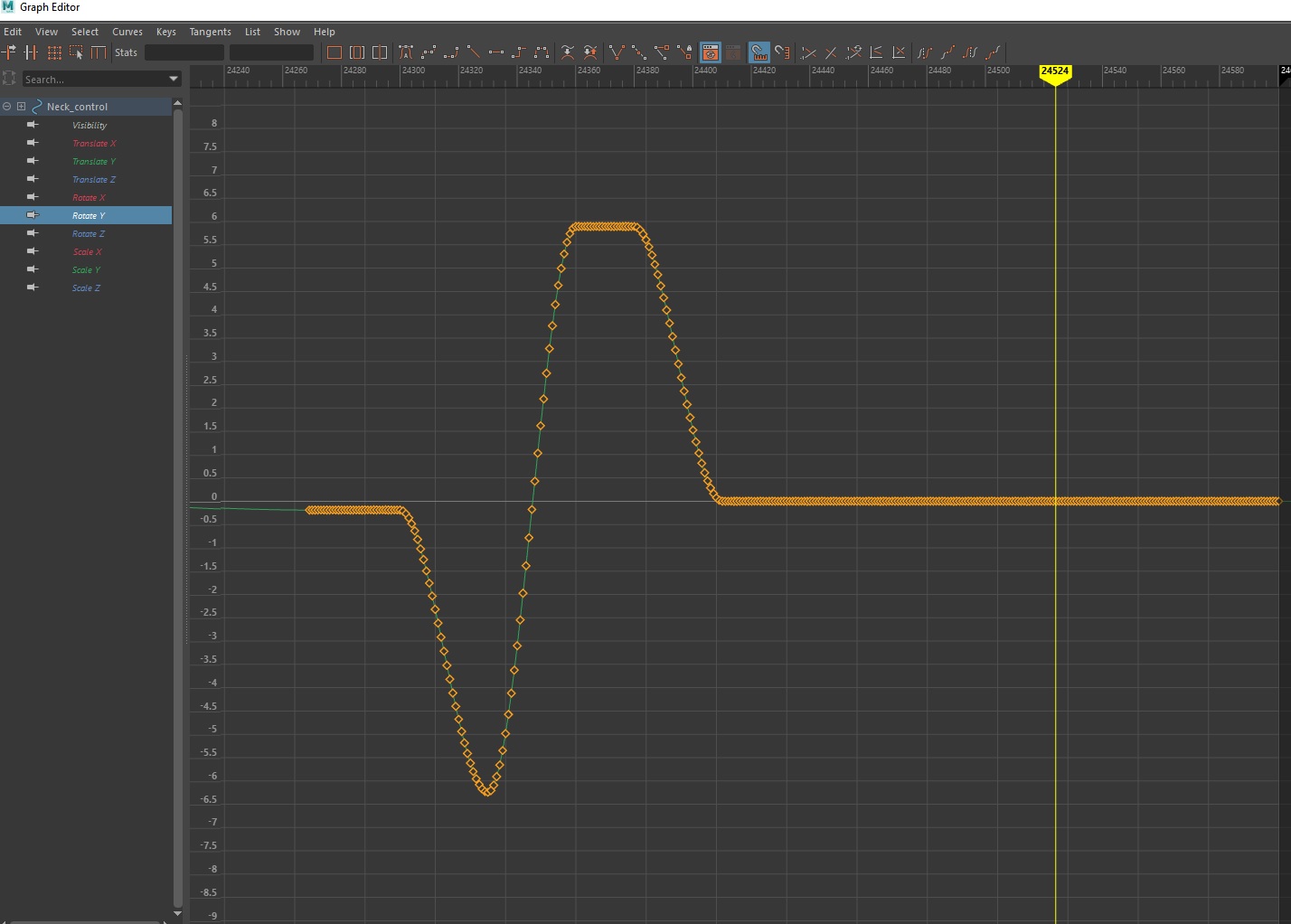
Task: Apply Plateau tangents icon
Action: tap(542, 52)
